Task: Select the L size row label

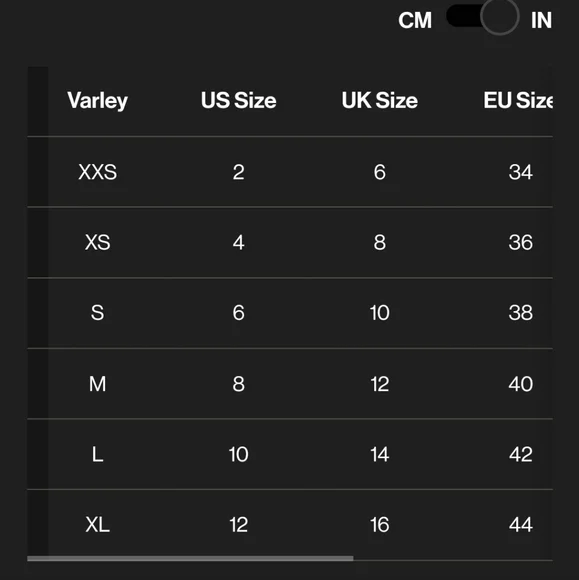Action: [98, 454]
